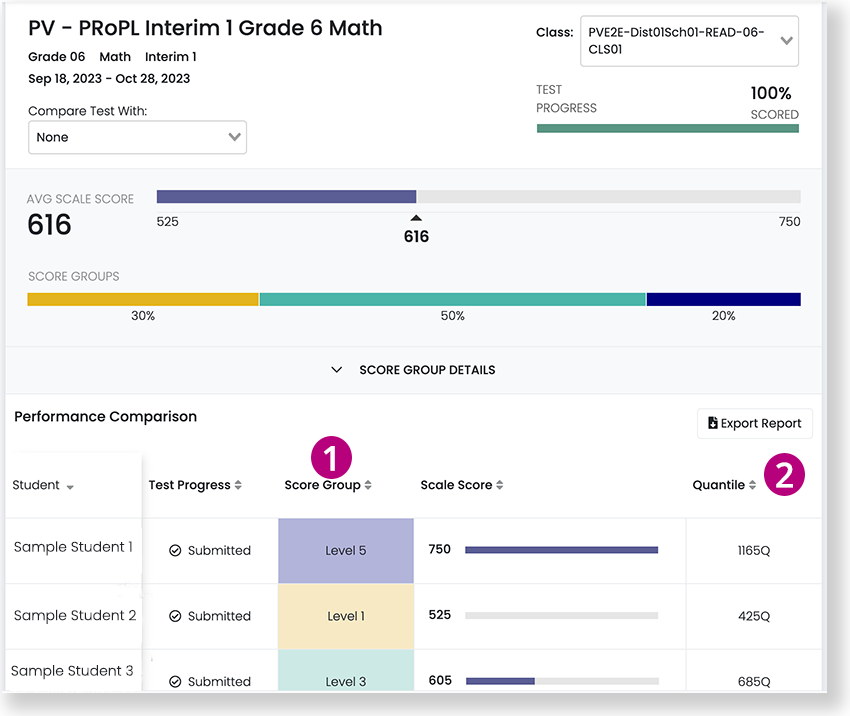This screenshot has width=850, height=716.
Task: Click the numbered callout 2 marker
Action: [784, 475]
